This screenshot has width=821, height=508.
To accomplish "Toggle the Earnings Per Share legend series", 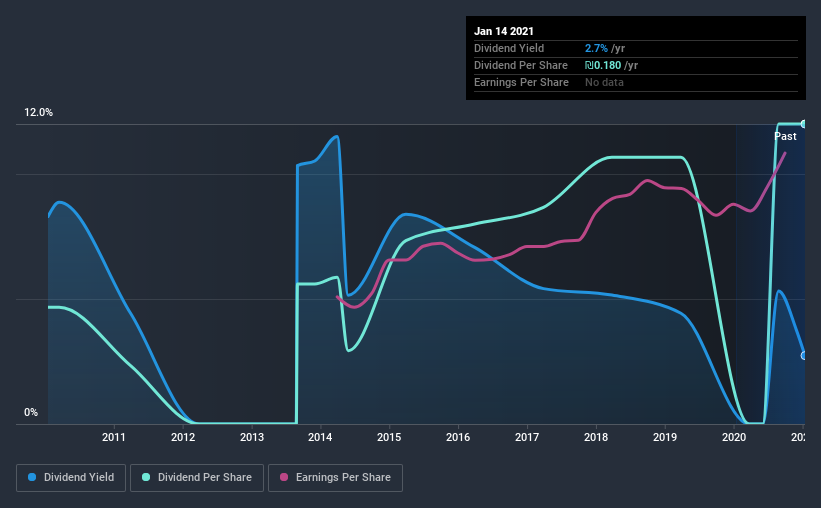I will point(335,478).
